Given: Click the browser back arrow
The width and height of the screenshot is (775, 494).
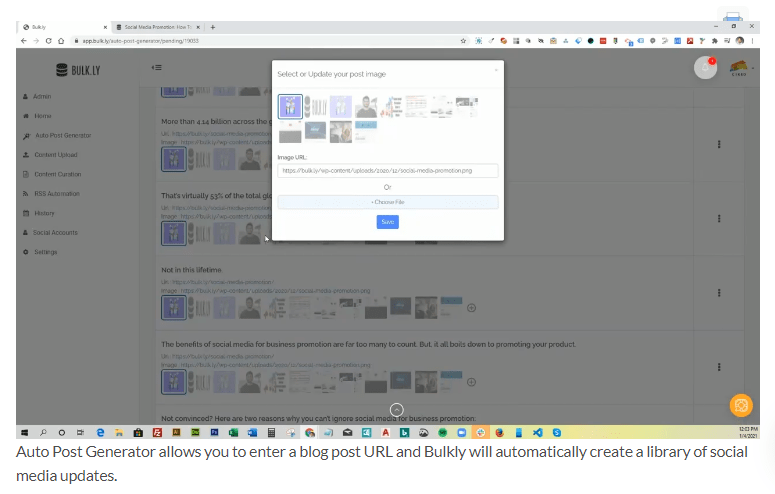Looking at the screenshot, I should pos(24,41).
